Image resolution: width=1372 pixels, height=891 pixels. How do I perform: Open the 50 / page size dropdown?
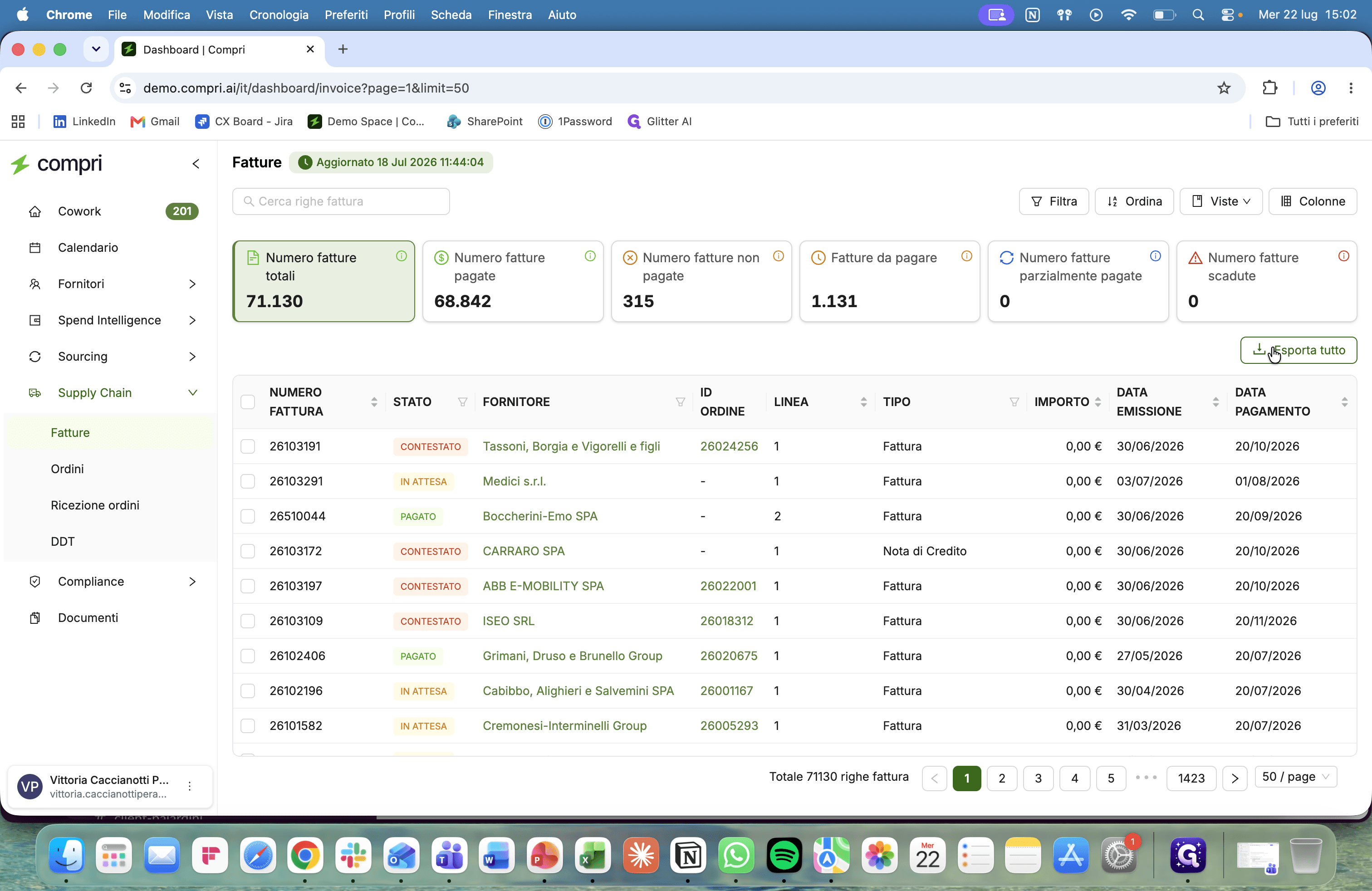point(1295,777)
